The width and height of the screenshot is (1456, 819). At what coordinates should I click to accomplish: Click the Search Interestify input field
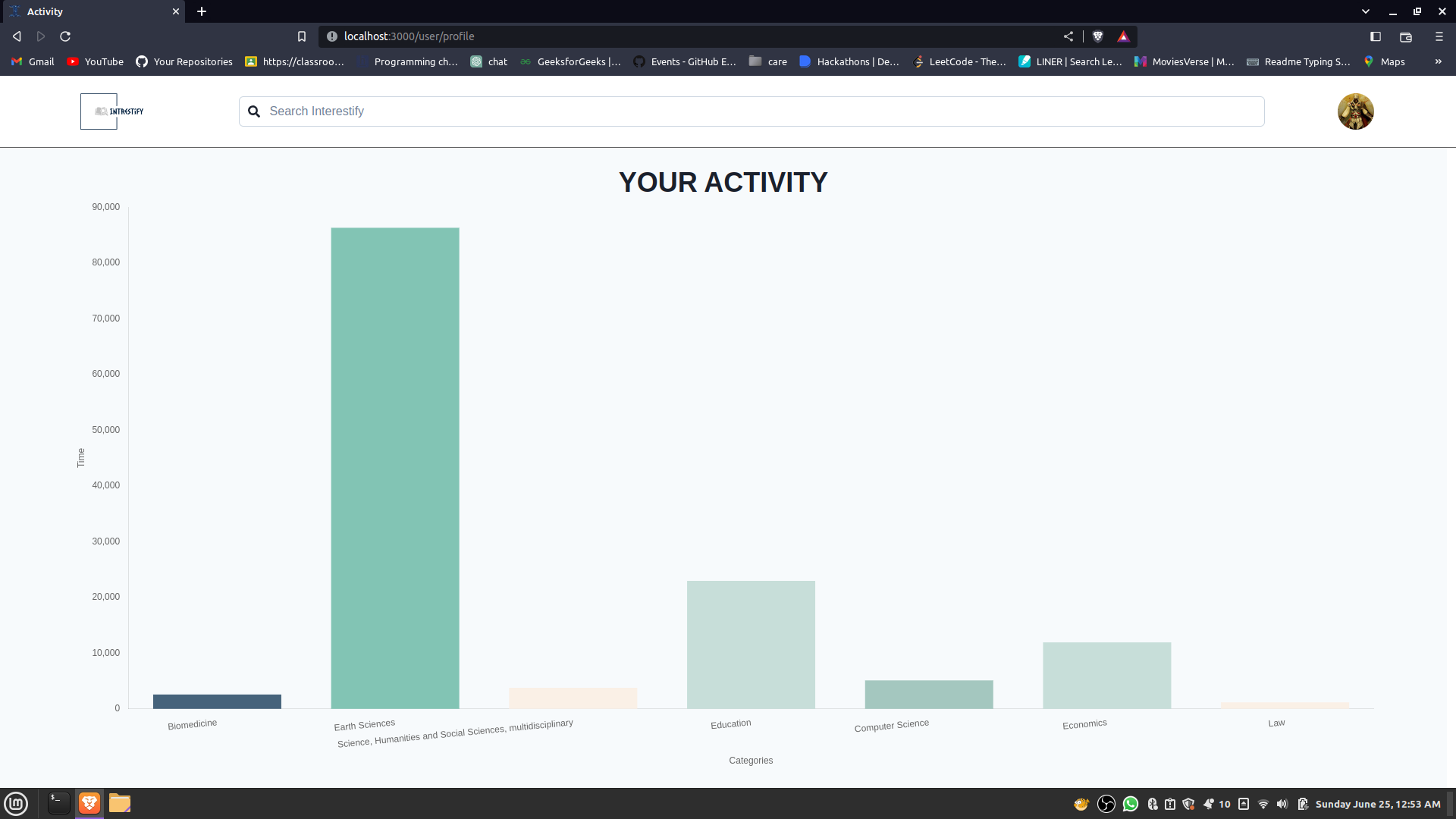click(758, 111)
